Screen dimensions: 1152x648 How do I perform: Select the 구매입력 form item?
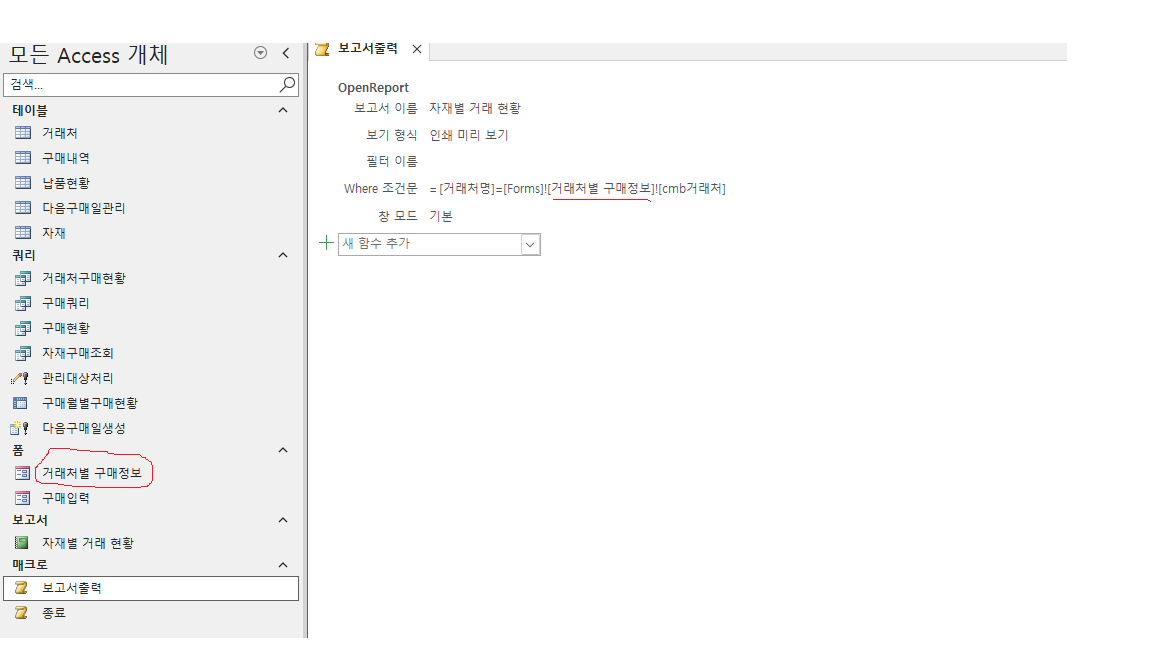[x=66, y=498]
